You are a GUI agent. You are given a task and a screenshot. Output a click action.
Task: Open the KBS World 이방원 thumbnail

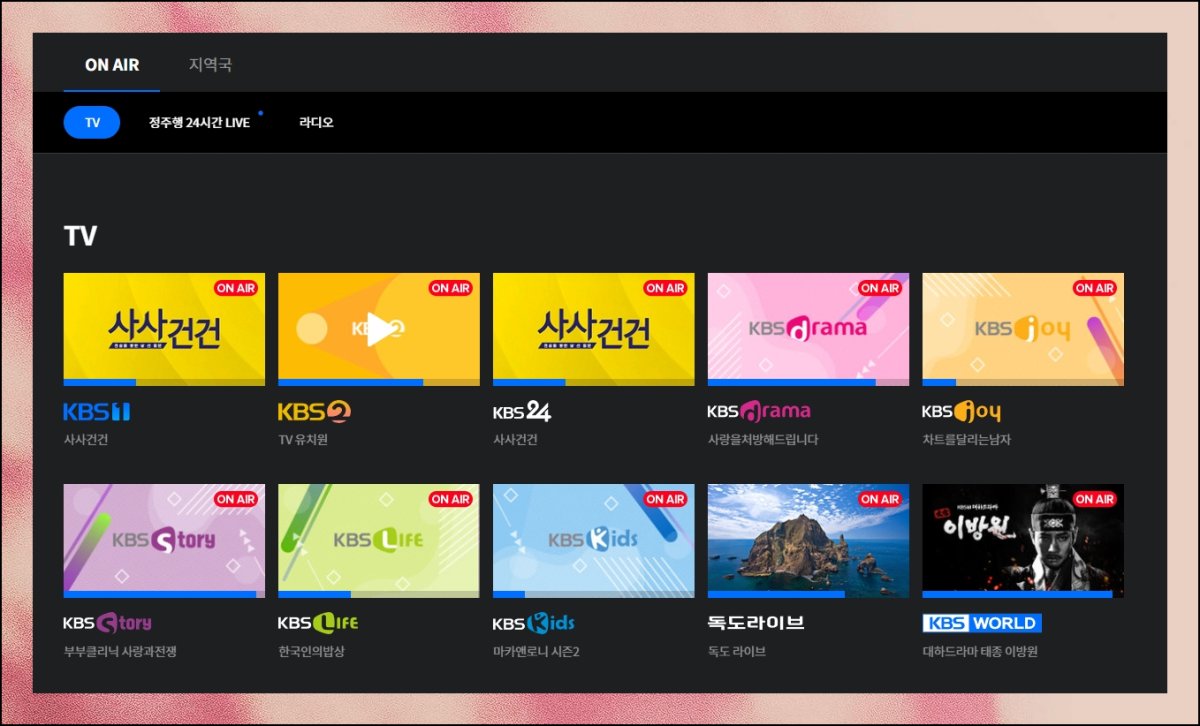click(1023, 541)
